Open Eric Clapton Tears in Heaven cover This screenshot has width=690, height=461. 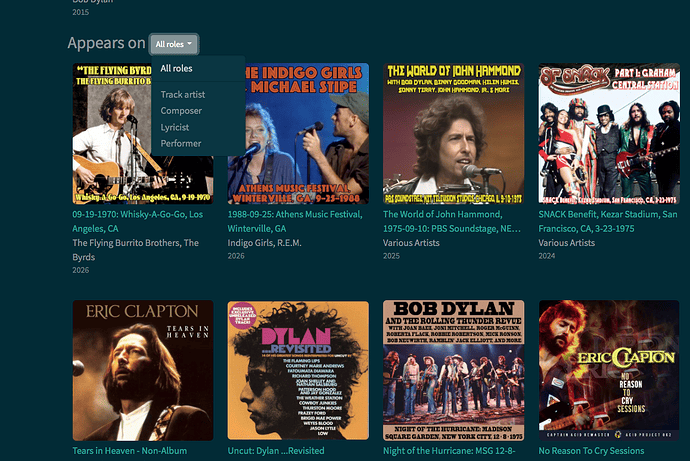click(143, 370)
